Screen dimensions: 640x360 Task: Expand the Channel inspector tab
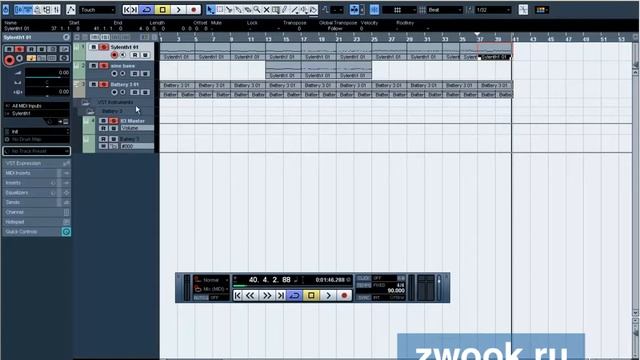[x=37, y=212]
